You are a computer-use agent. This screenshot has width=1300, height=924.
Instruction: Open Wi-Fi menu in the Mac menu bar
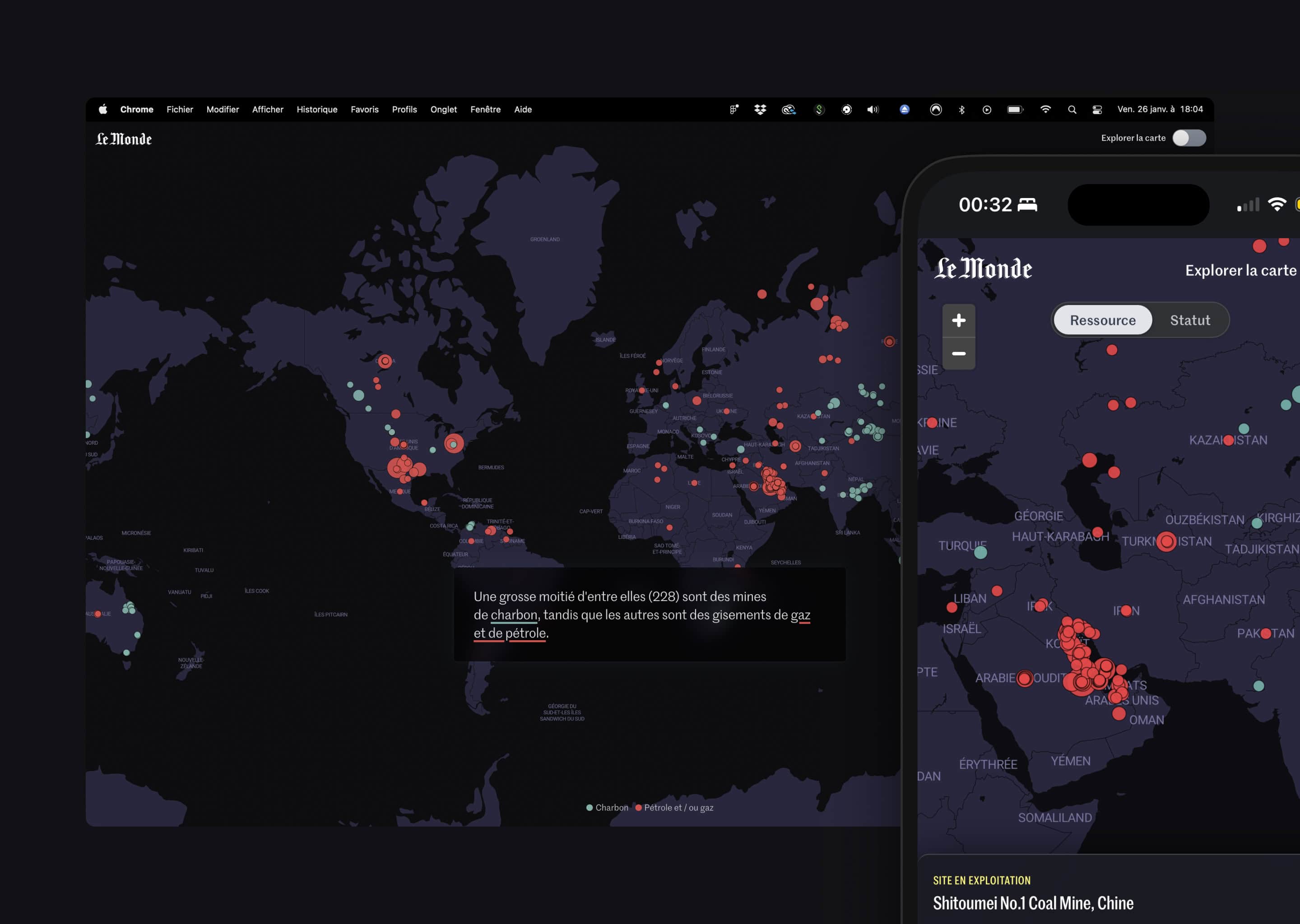pos(1045,109)
